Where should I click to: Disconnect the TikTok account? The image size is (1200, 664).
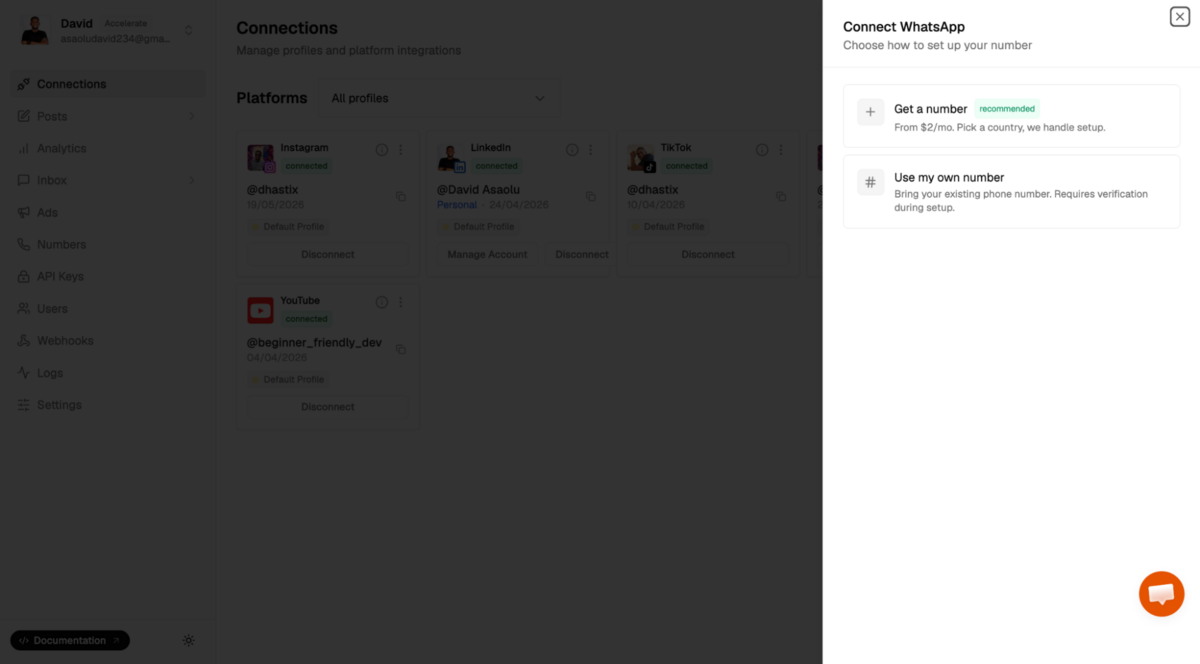pos(708,254)
